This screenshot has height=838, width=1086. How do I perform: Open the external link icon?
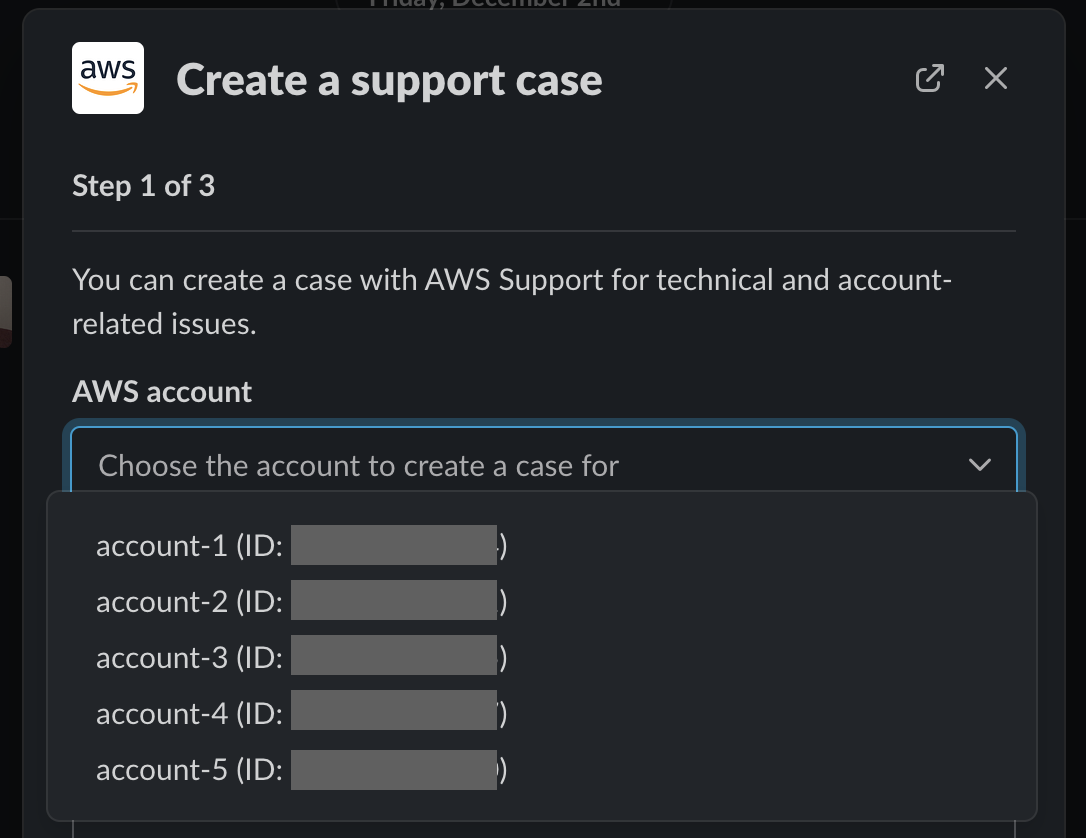tap(929, 77)
